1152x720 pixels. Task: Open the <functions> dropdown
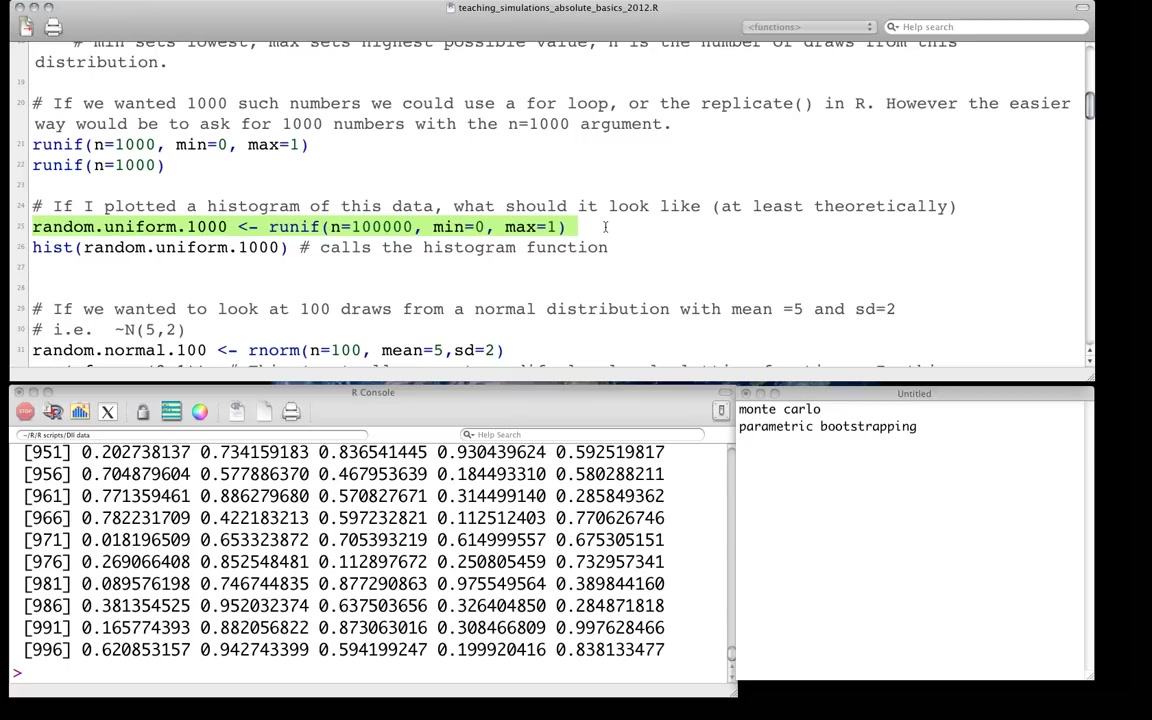(x=809, y=27)
